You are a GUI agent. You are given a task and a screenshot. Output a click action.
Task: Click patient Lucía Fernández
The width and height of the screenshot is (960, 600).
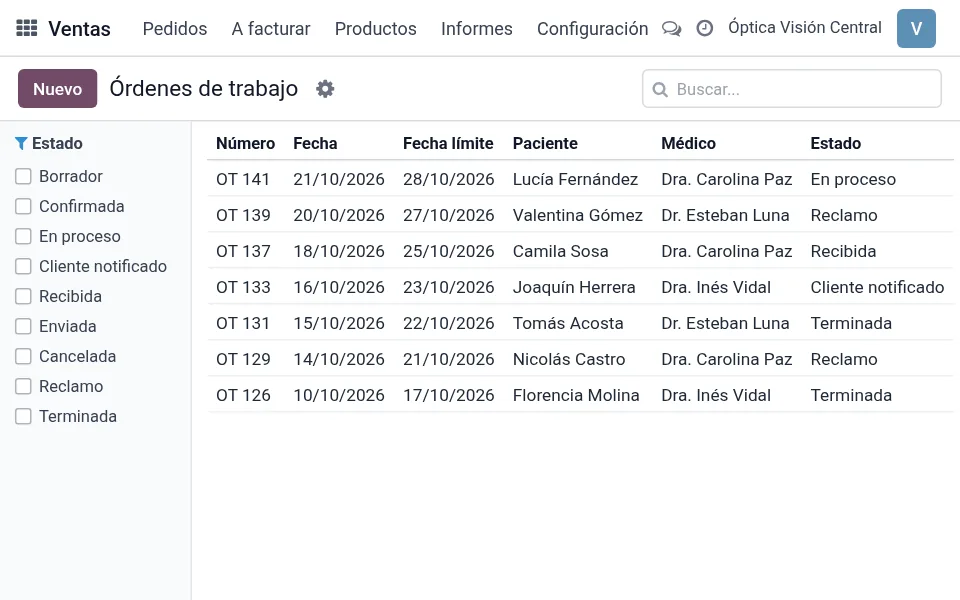pos(576,179)
